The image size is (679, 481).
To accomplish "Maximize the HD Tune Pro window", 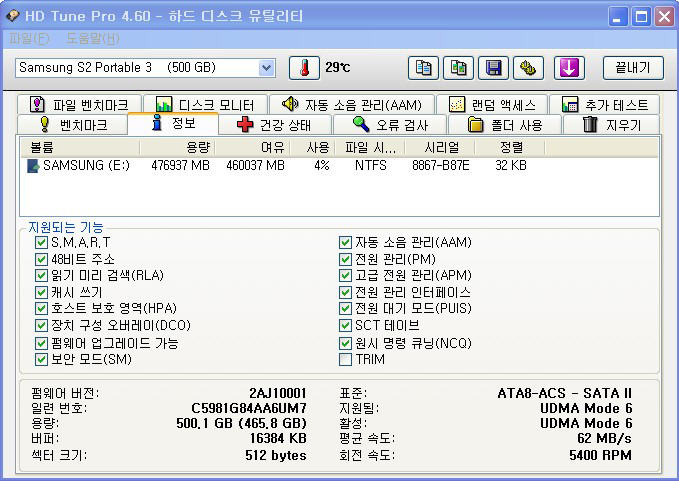I will point(641,17).
